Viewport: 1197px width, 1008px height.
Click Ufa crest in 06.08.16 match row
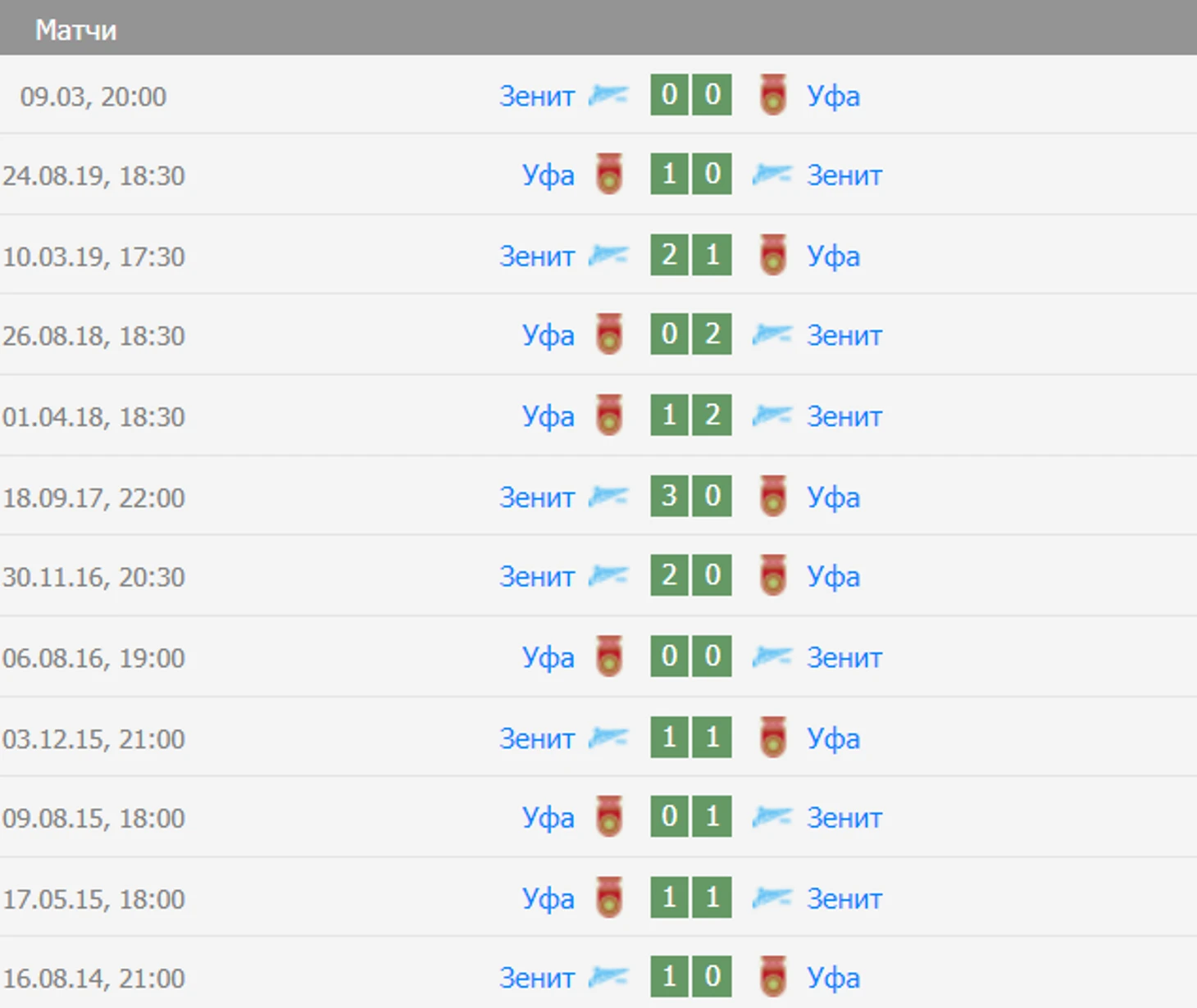[608, 656]
